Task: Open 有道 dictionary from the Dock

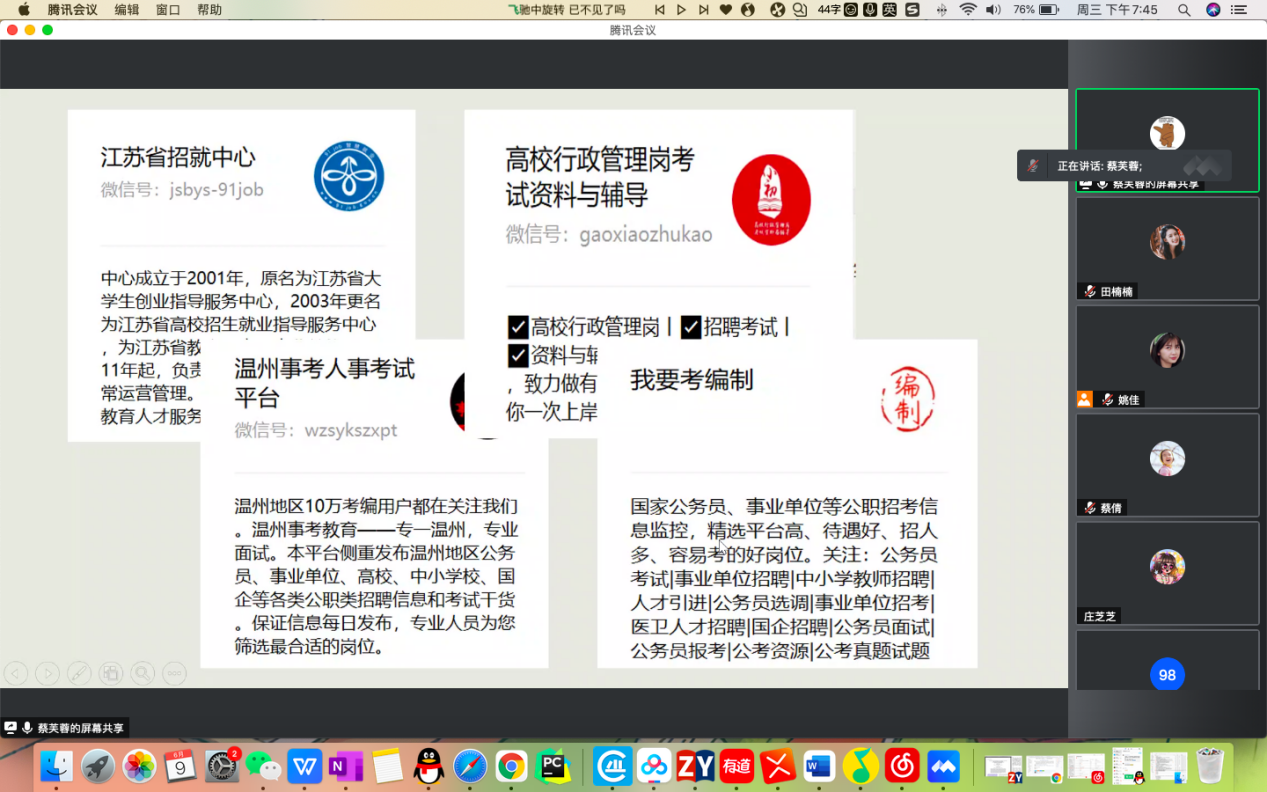Action: 737,766
